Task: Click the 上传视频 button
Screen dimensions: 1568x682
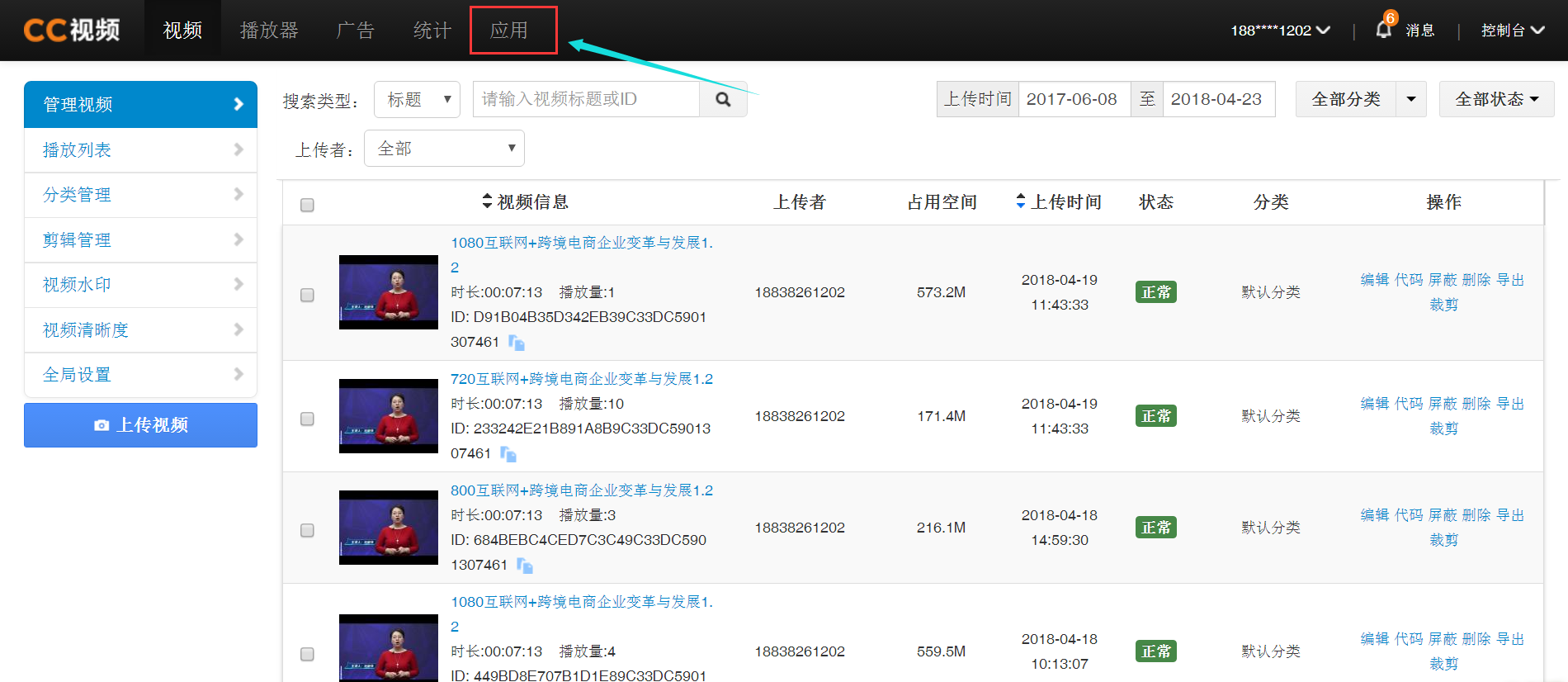Action: tap(140, 425)
